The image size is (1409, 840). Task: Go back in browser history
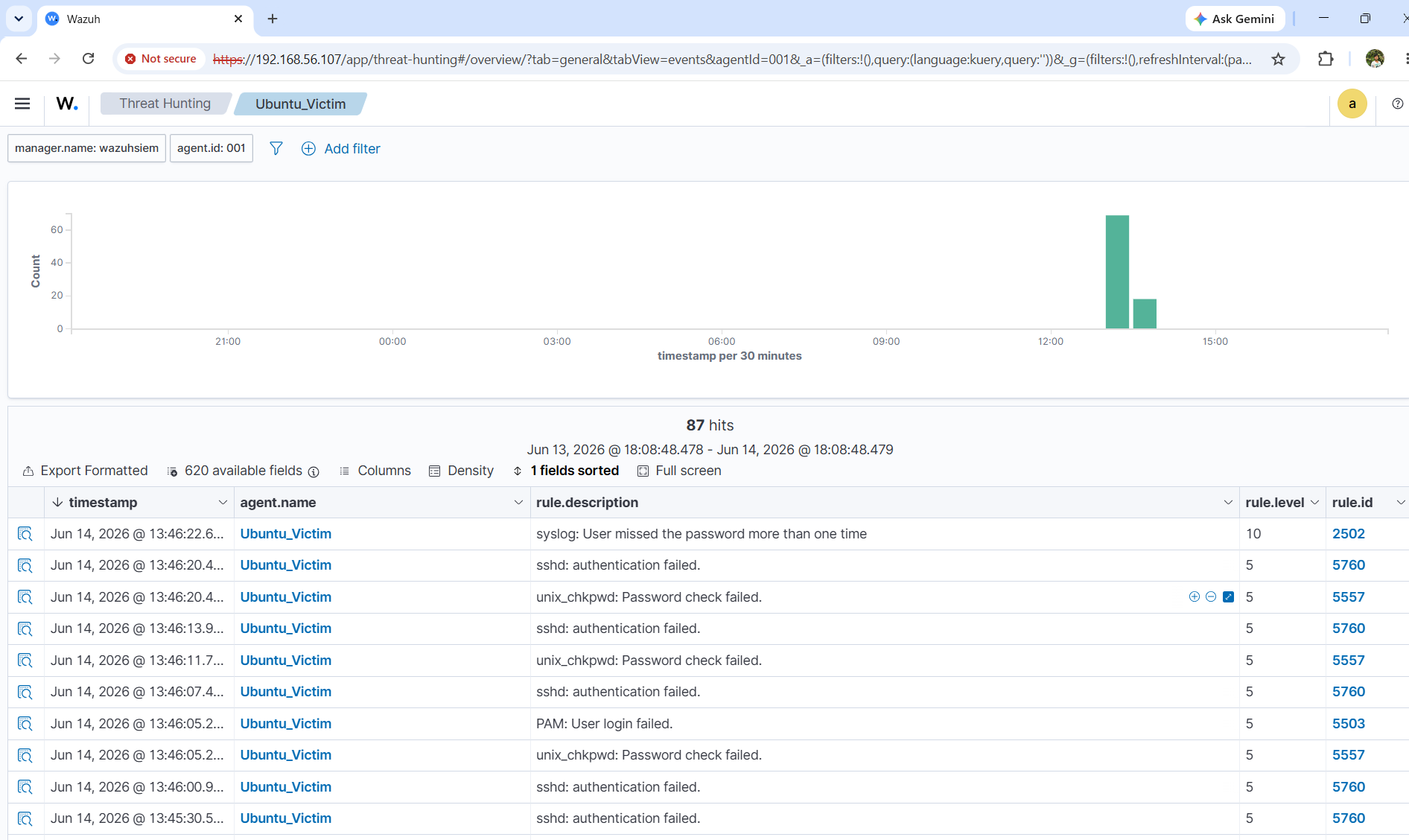click(x=21, y=59)
